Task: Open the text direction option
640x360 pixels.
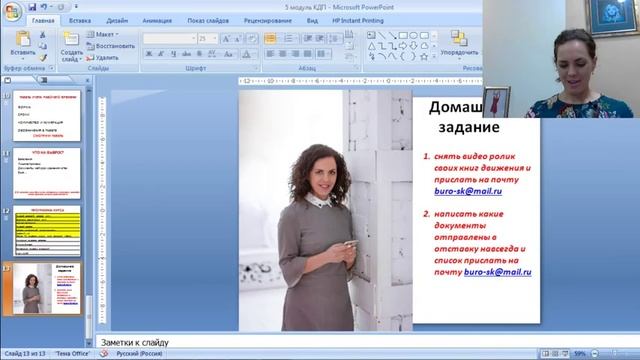Action: (349, 35)
